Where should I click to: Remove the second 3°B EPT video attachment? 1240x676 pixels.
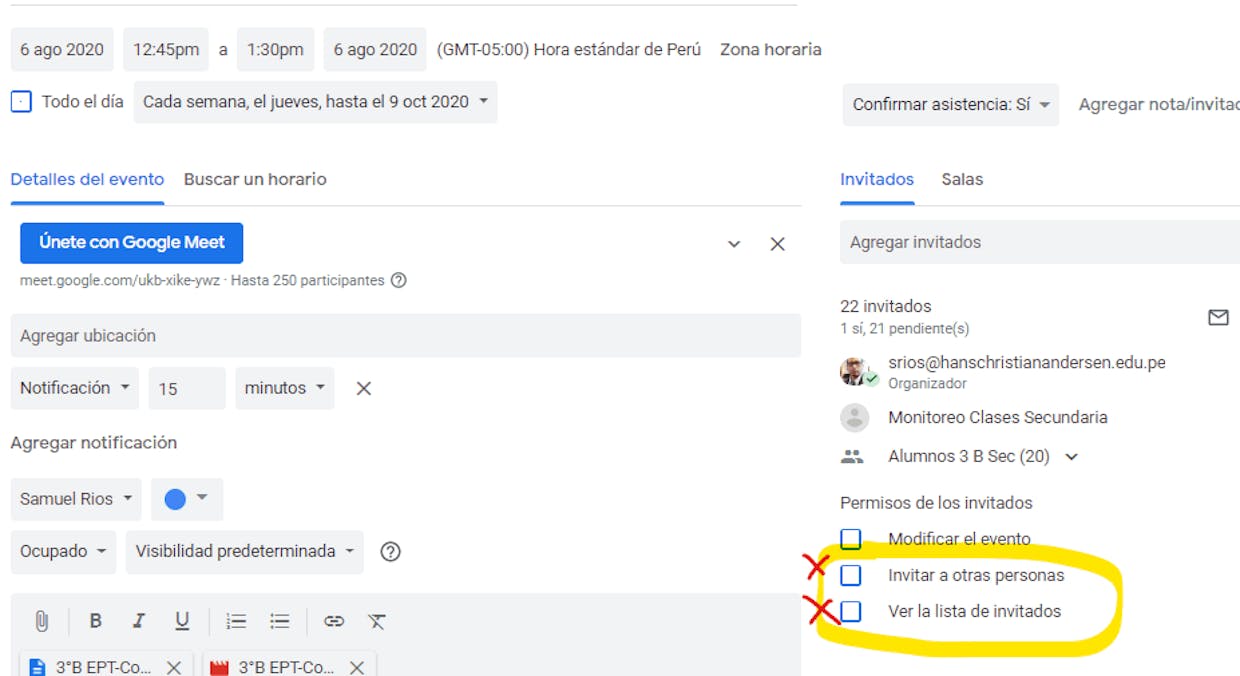(356, 667)
